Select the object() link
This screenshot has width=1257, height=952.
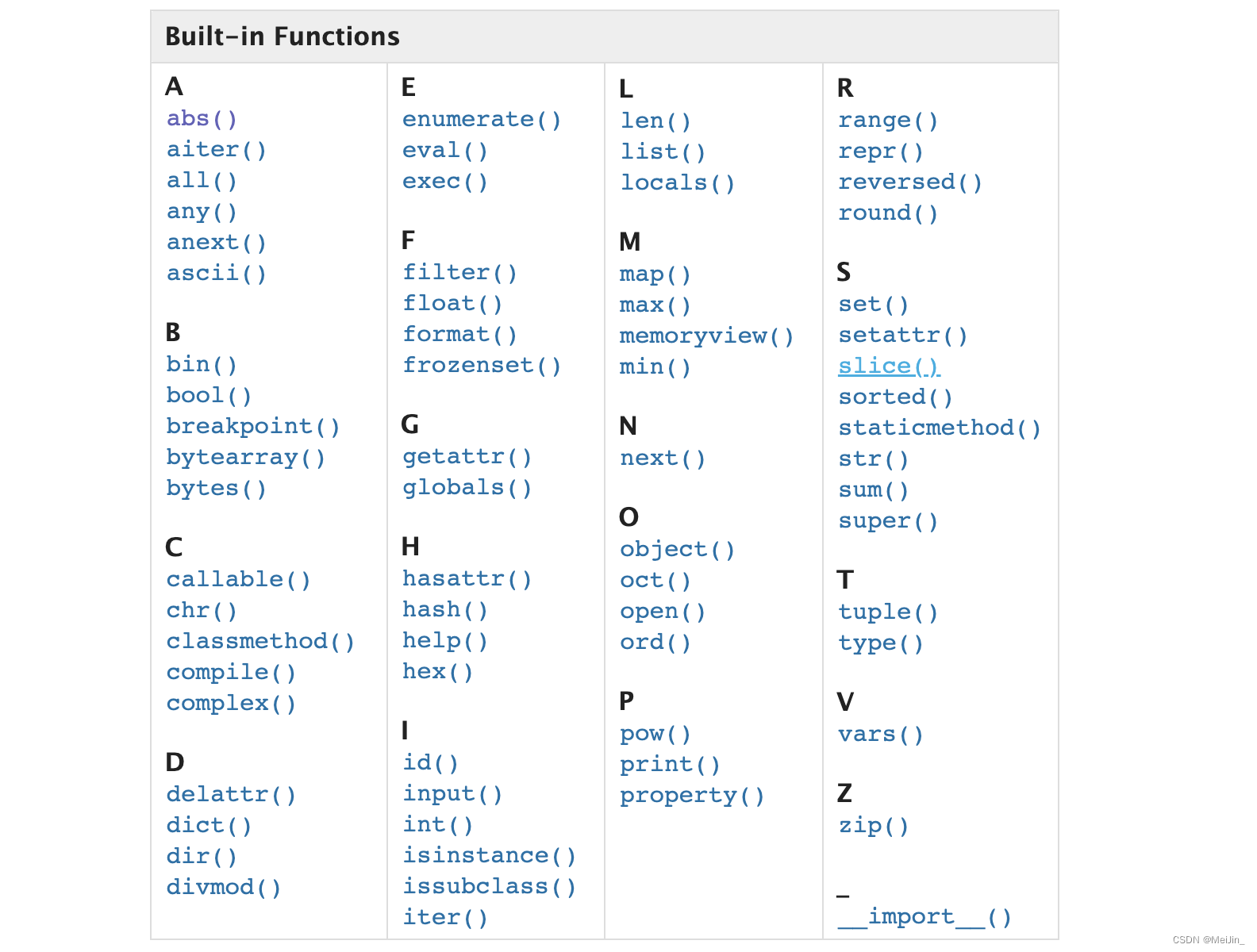pos(677,550)
